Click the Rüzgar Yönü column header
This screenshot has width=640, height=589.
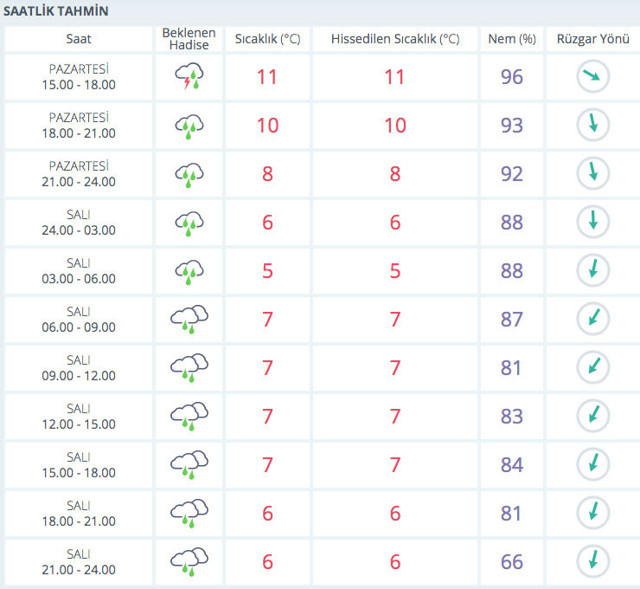point(593,39)
